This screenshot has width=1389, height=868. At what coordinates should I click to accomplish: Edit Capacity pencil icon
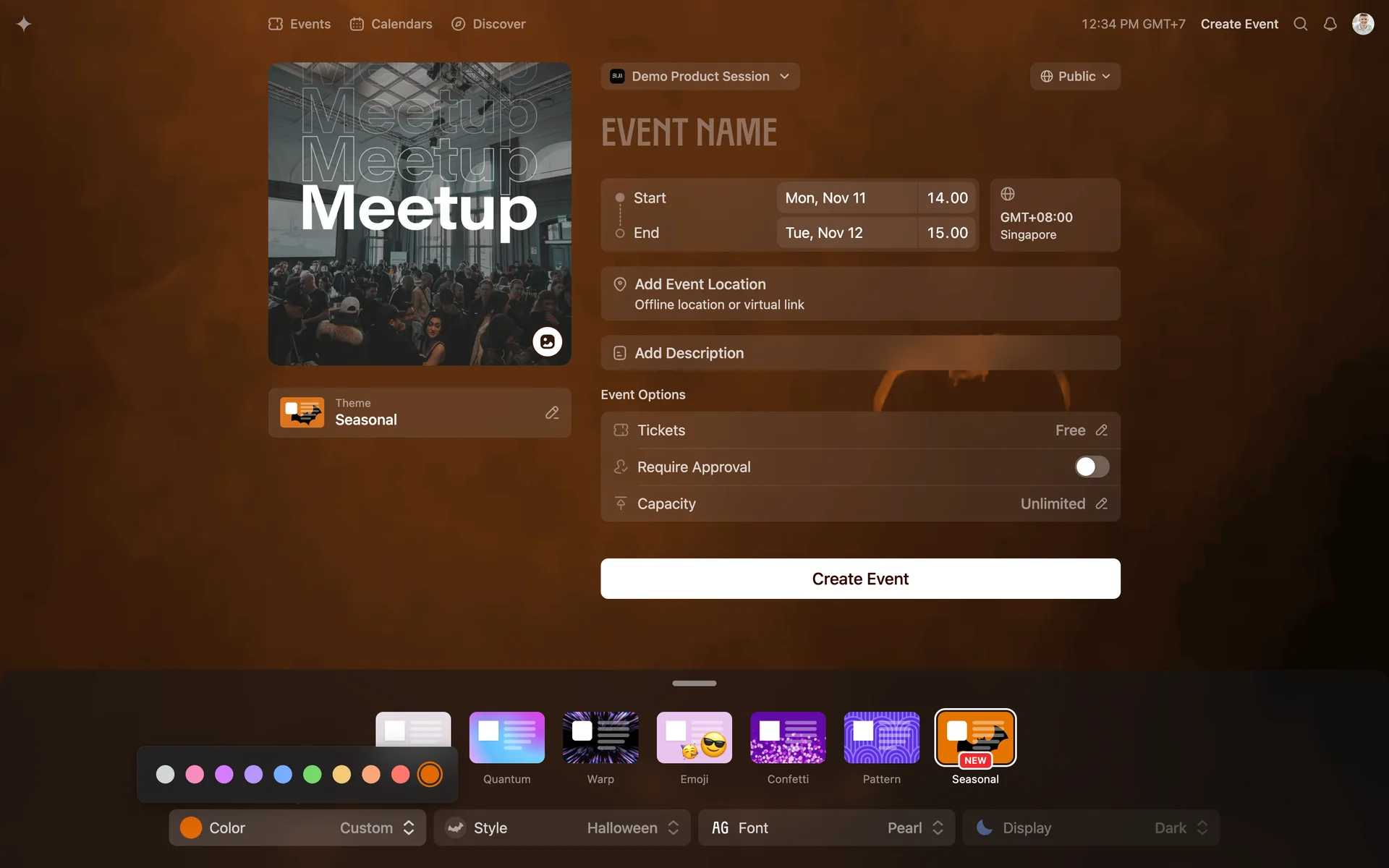click(x=1101, y=503)
